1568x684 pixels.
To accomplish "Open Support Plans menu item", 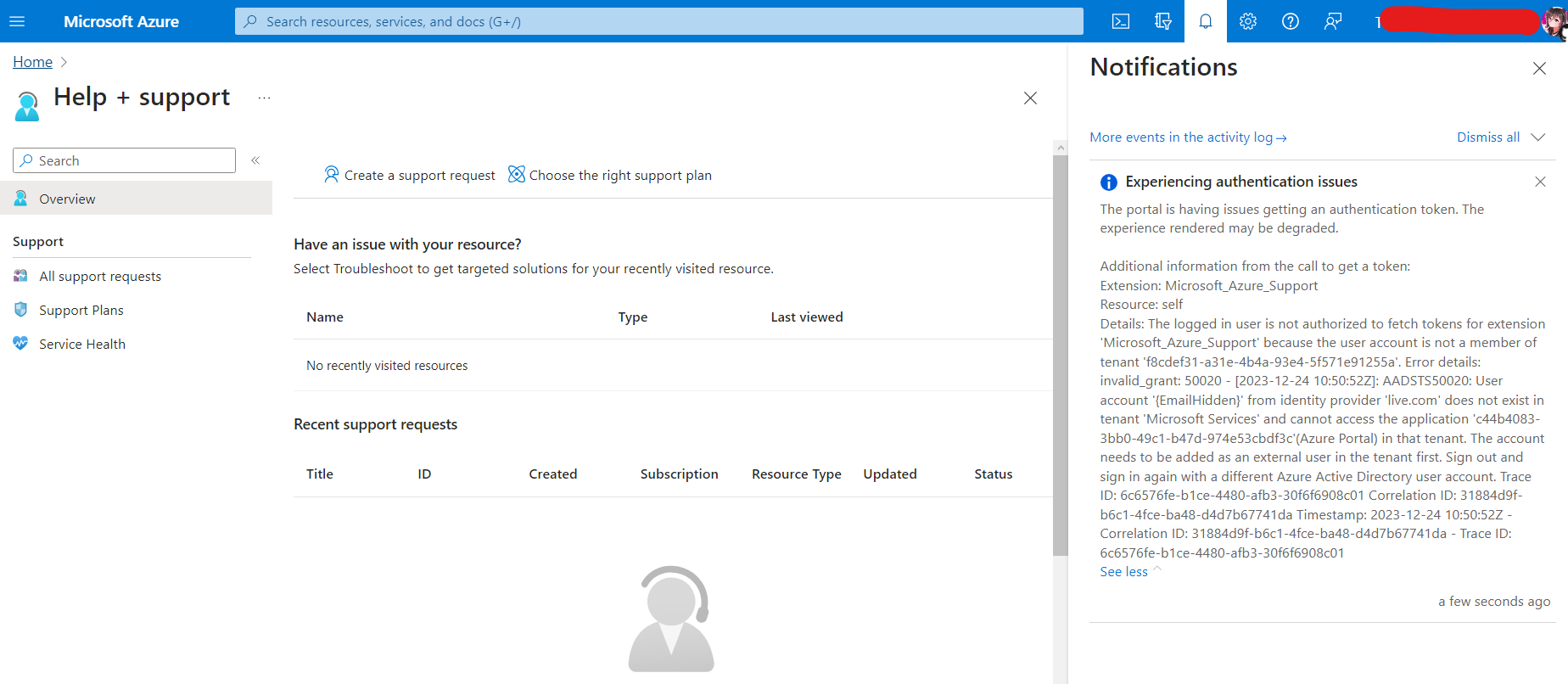I will point(81,311).
